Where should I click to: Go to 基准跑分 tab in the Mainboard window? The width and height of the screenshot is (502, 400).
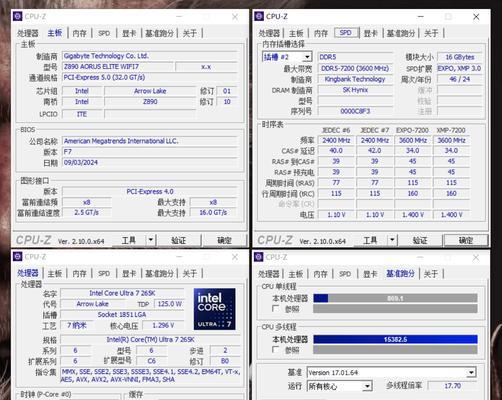[x=159, y=33]
